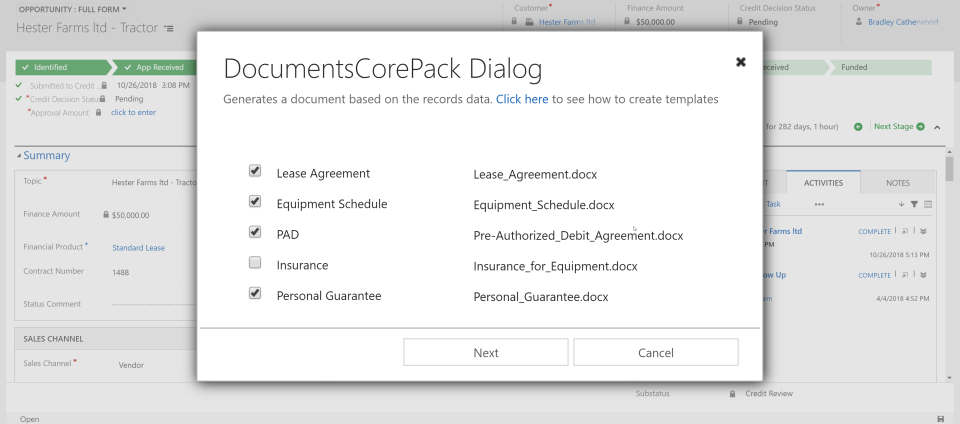Click the Next Stage link
This screenshot has width=960, height=424.
point(899,127)
